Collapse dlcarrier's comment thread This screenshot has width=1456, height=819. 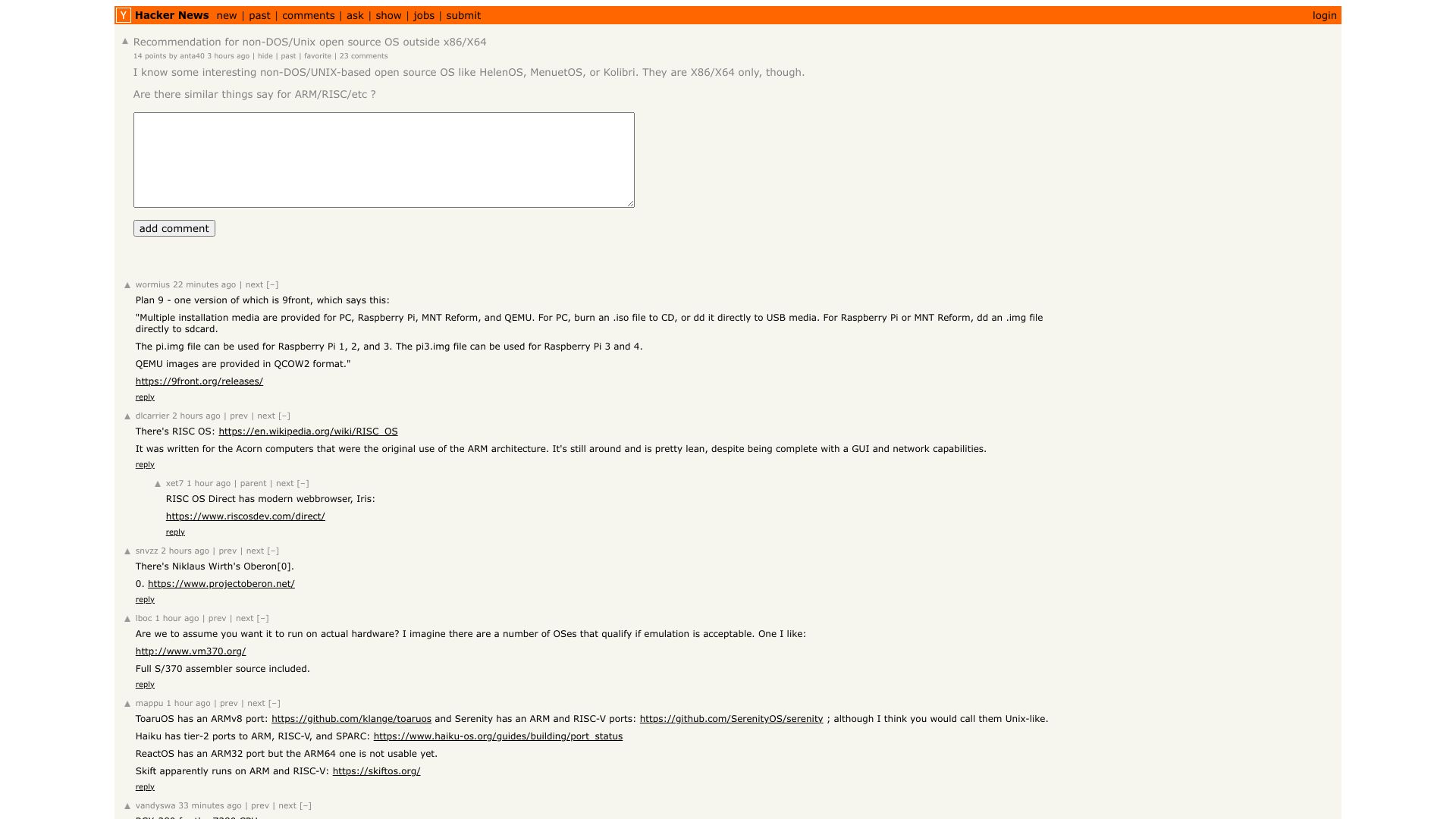click(x=284, y=416)
